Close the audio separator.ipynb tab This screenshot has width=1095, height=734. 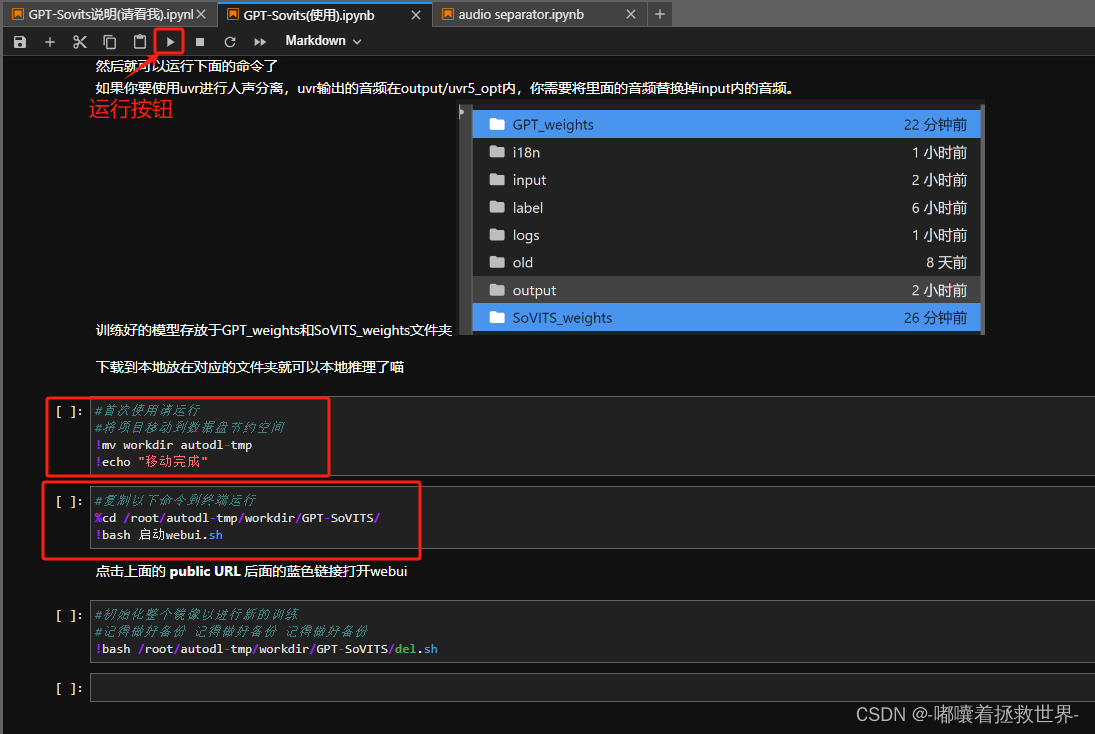631,15
